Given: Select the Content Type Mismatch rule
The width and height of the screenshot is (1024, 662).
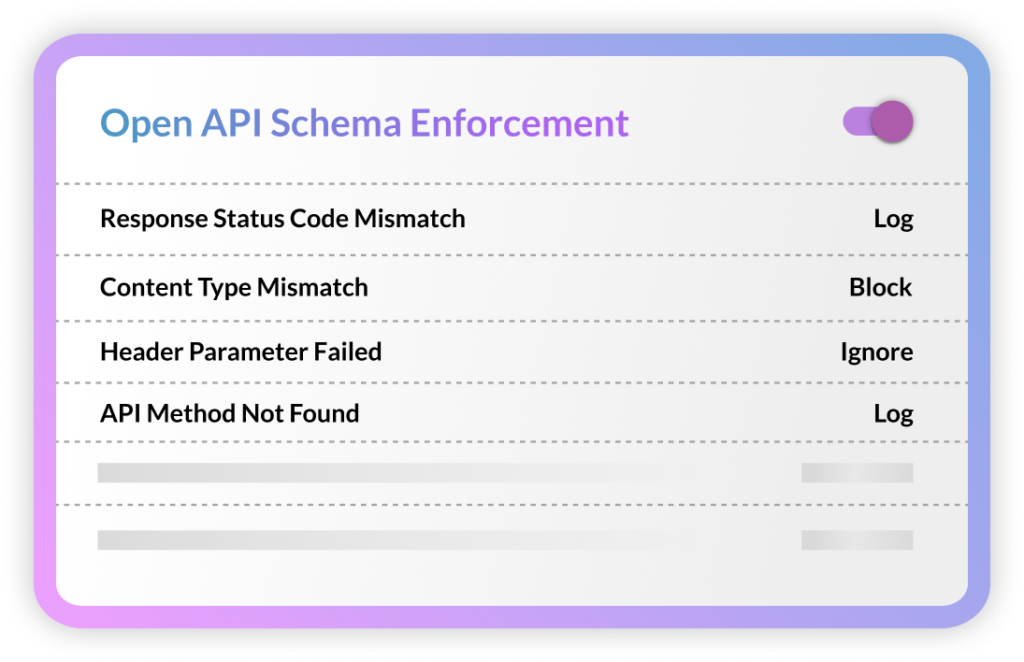Looking at the screenshot, I should click(x=233, y=287).
